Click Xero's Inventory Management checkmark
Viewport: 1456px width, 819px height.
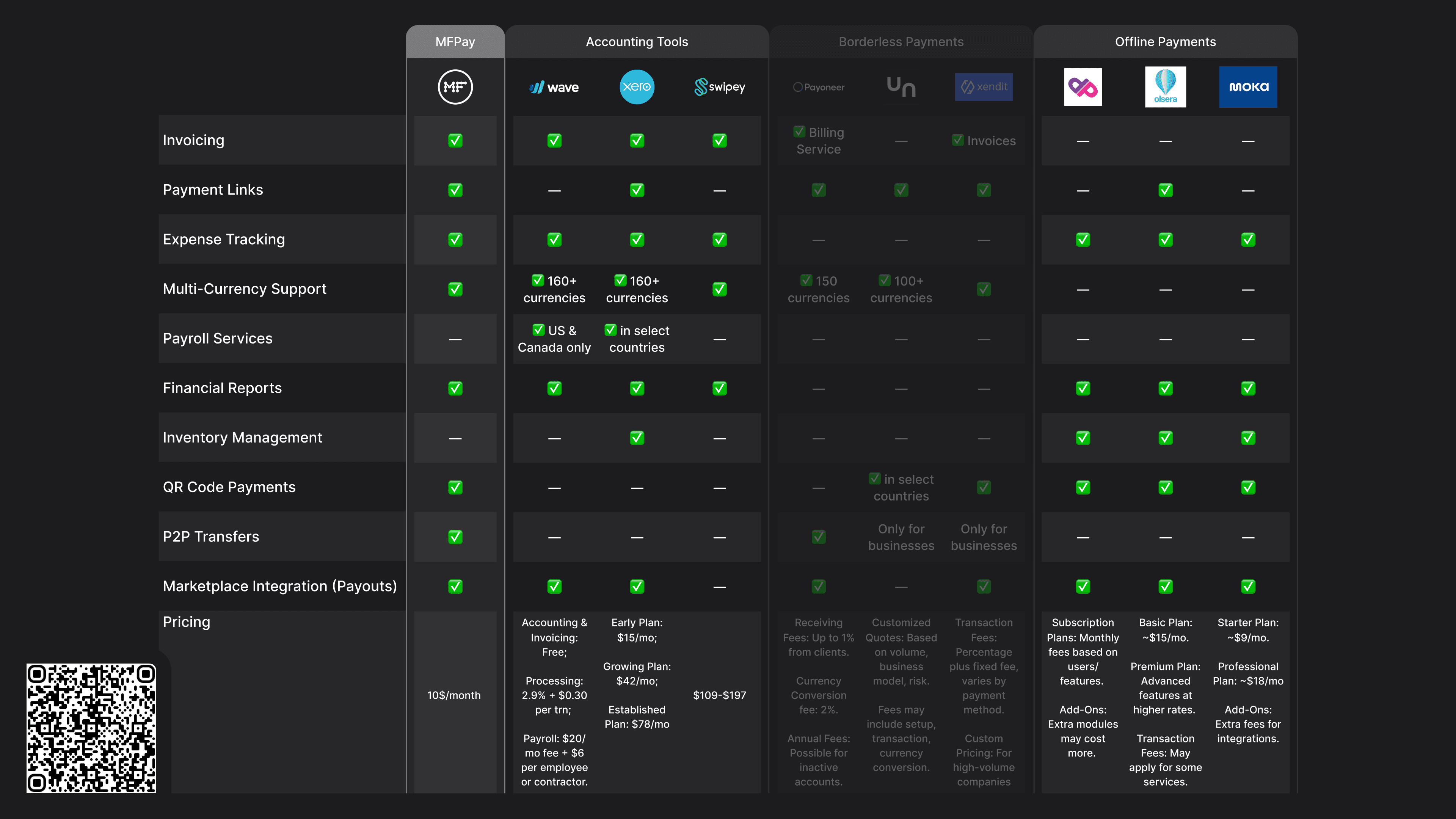(637, 438)
